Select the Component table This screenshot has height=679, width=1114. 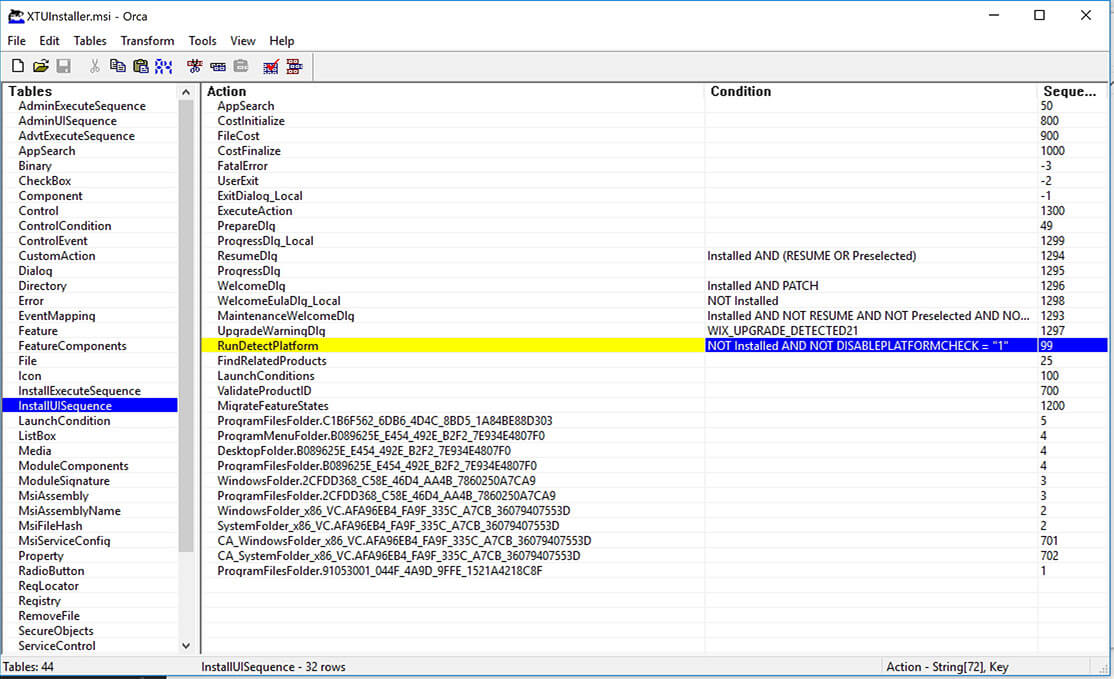pos(50,195)
